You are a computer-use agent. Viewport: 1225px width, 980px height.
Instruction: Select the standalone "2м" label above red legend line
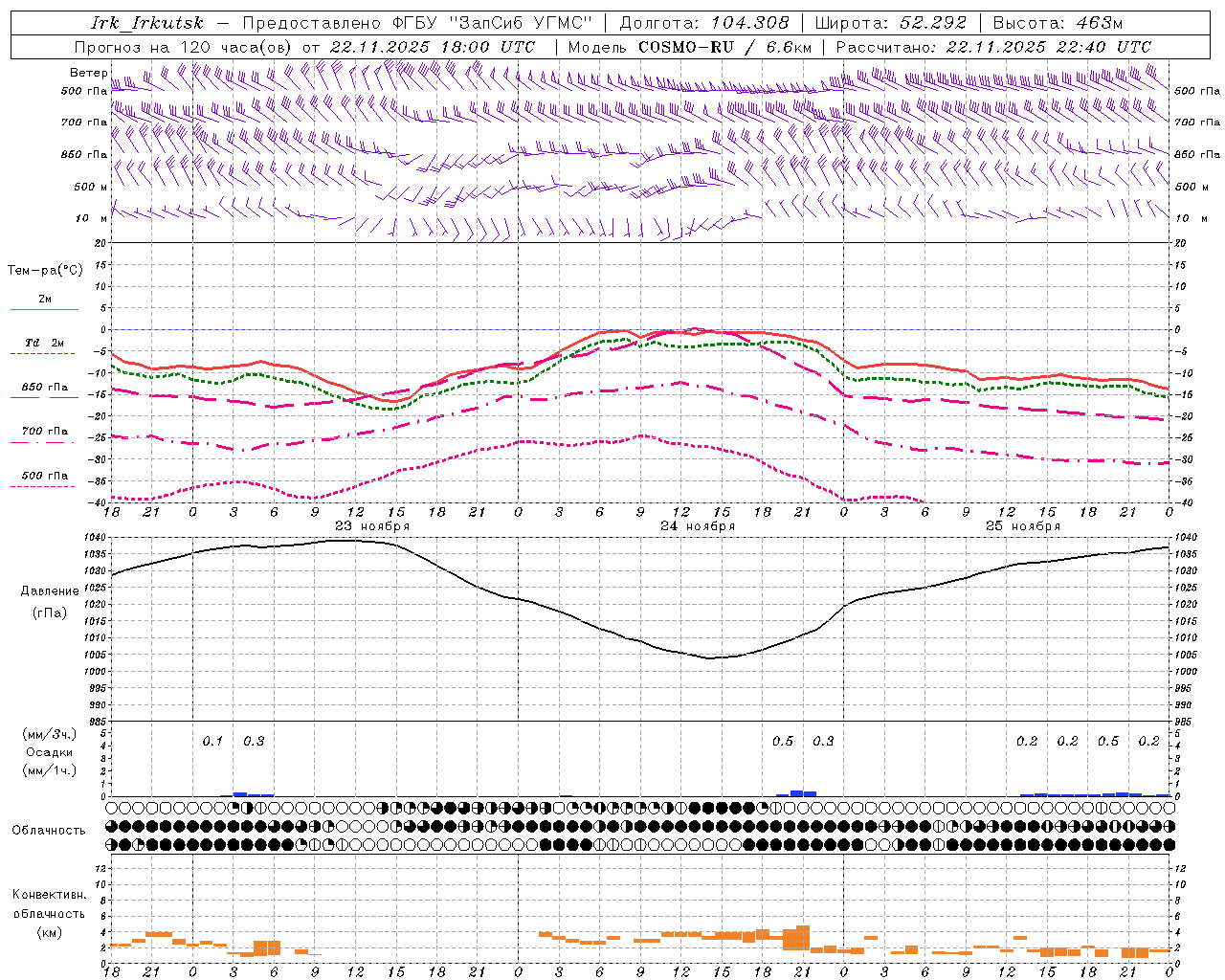[45, 300]
